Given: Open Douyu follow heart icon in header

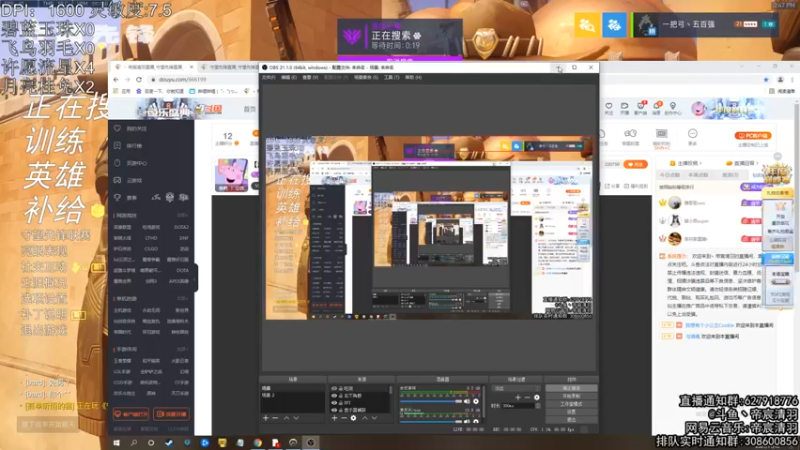Looking at the screenshot, I should point(609,108).
